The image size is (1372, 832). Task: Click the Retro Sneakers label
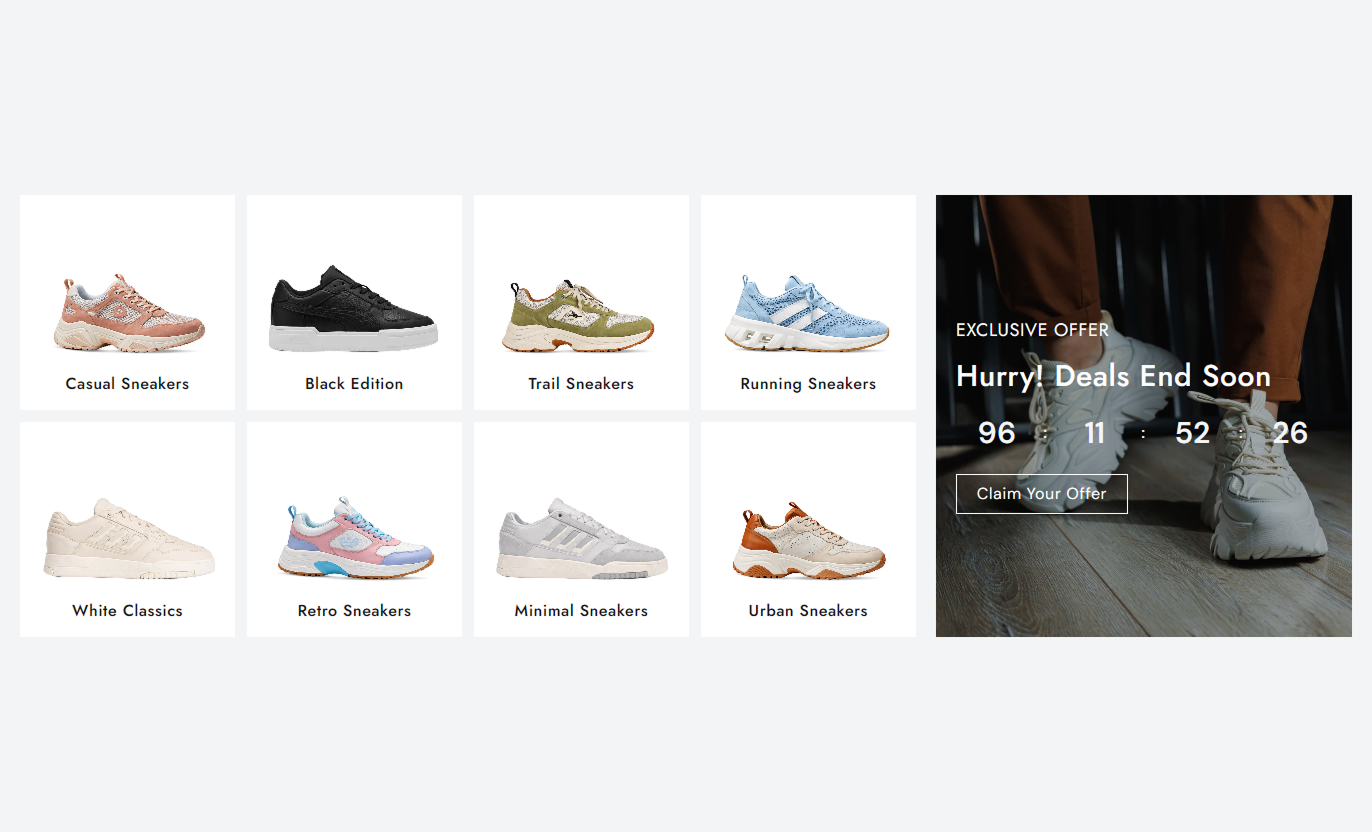[354, 611]
